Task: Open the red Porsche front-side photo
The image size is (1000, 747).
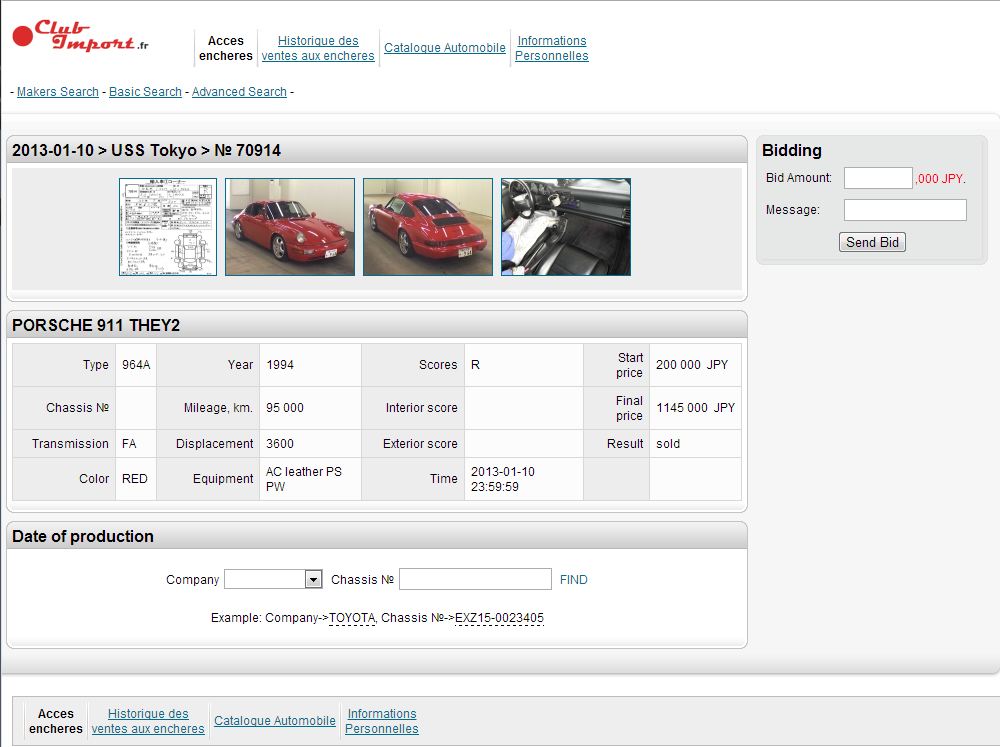Action: tap(290, 227)
